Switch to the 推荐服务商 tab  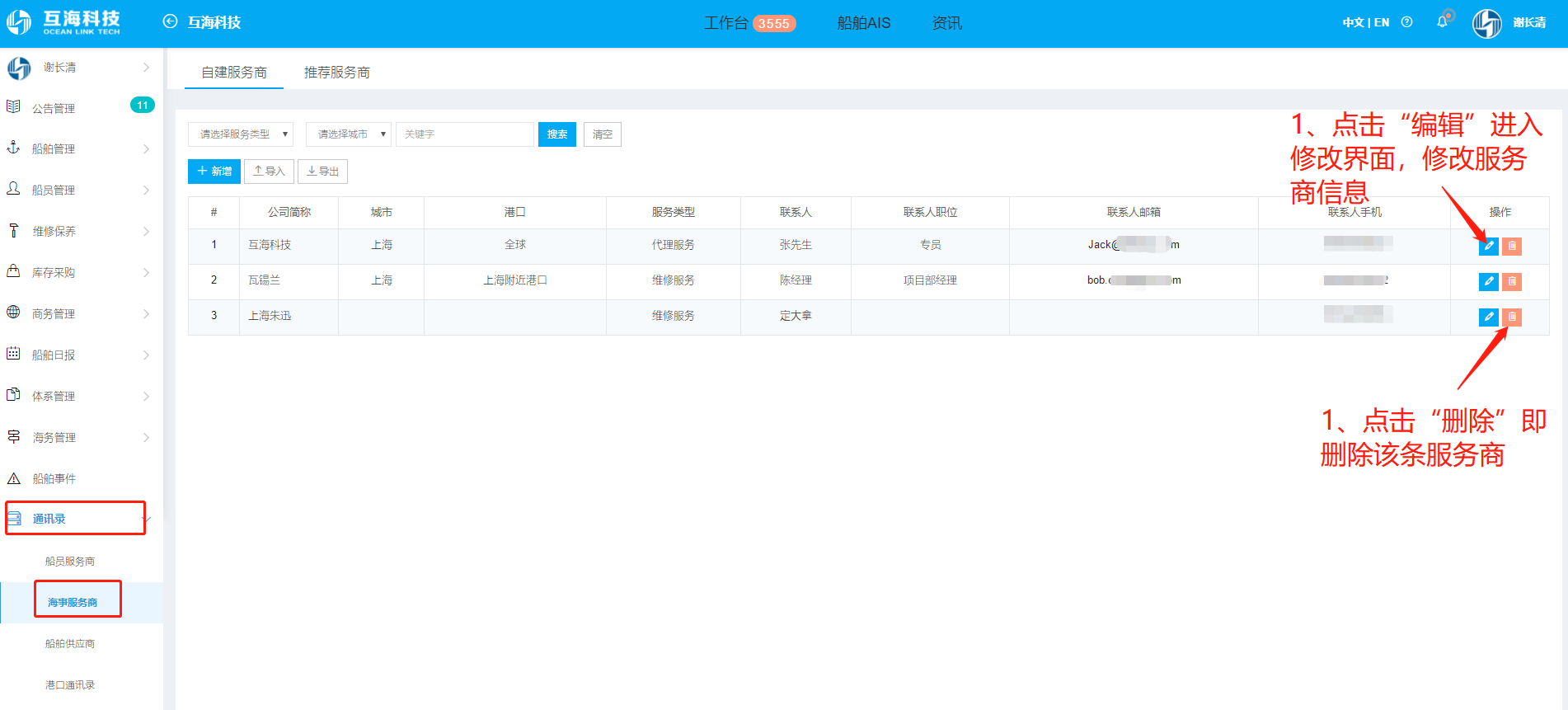tap(337, 73)
